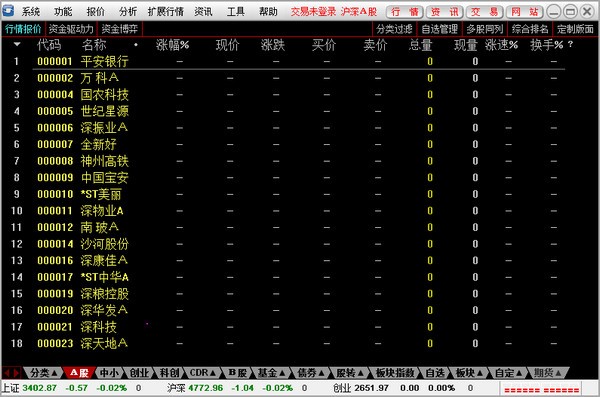The width and height of the screenshot is (600, 397).
Task: Select stock 世纪星源 in the list
Action: [104, 111]
